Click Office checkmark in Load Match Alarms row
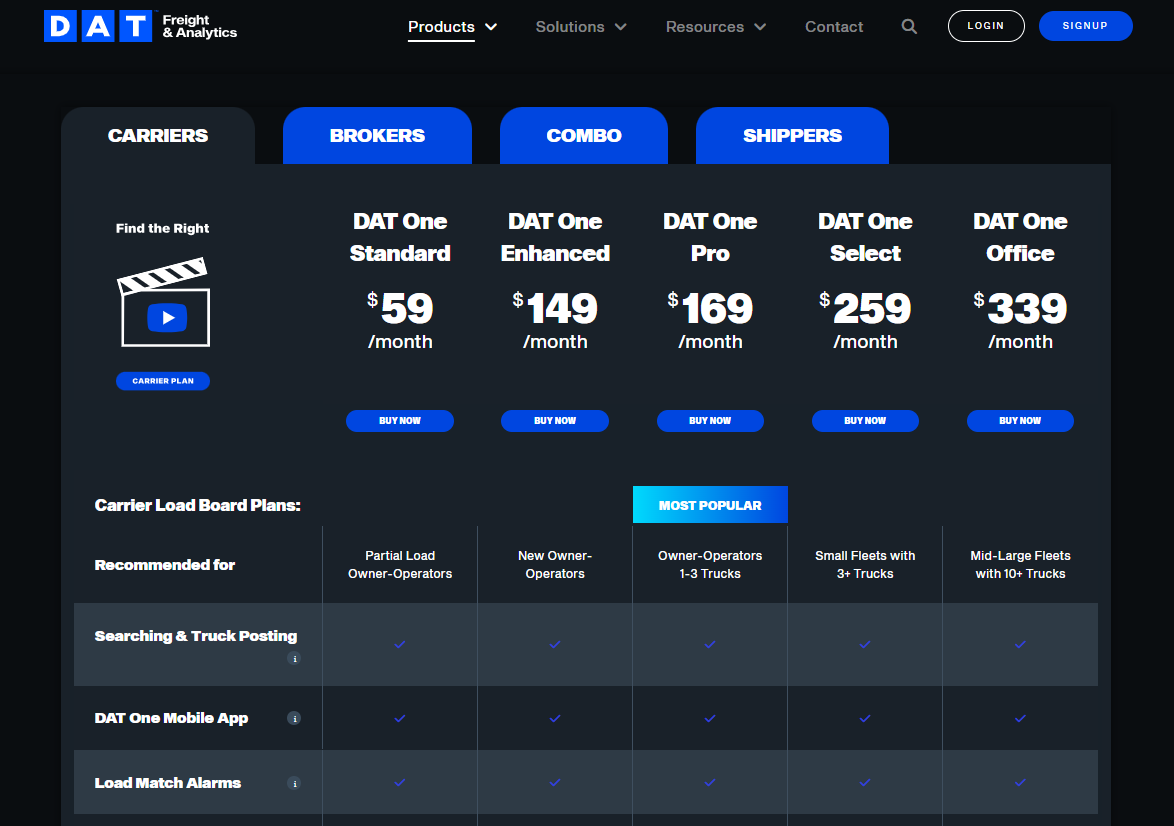 pos(1020,783)
